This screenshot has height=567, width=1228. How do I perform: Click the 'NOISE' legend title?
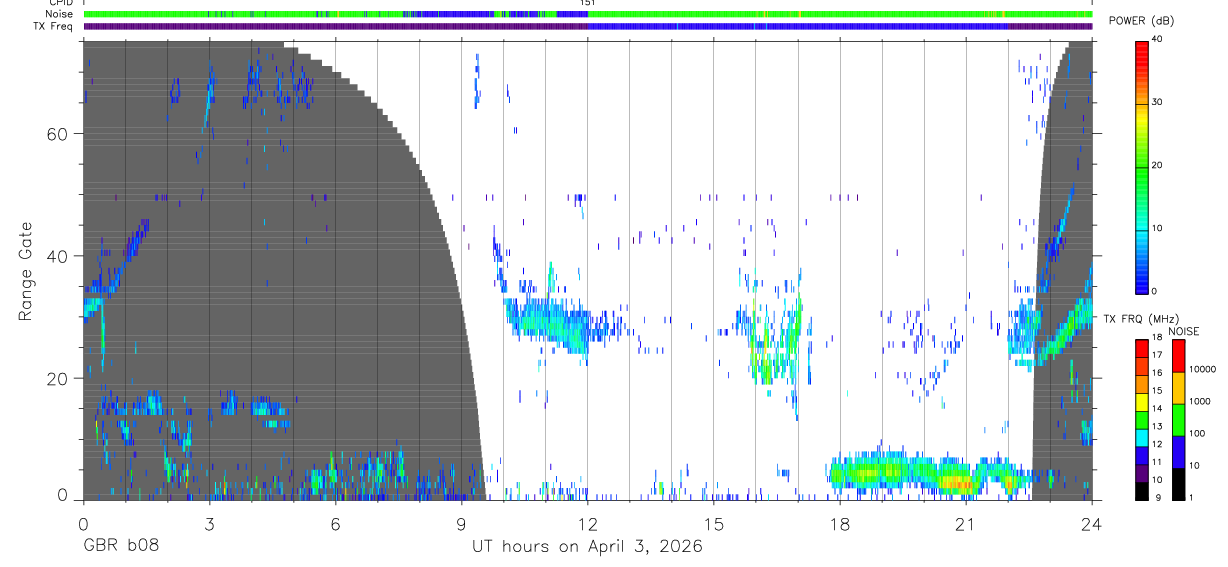tap(1184, 331)
